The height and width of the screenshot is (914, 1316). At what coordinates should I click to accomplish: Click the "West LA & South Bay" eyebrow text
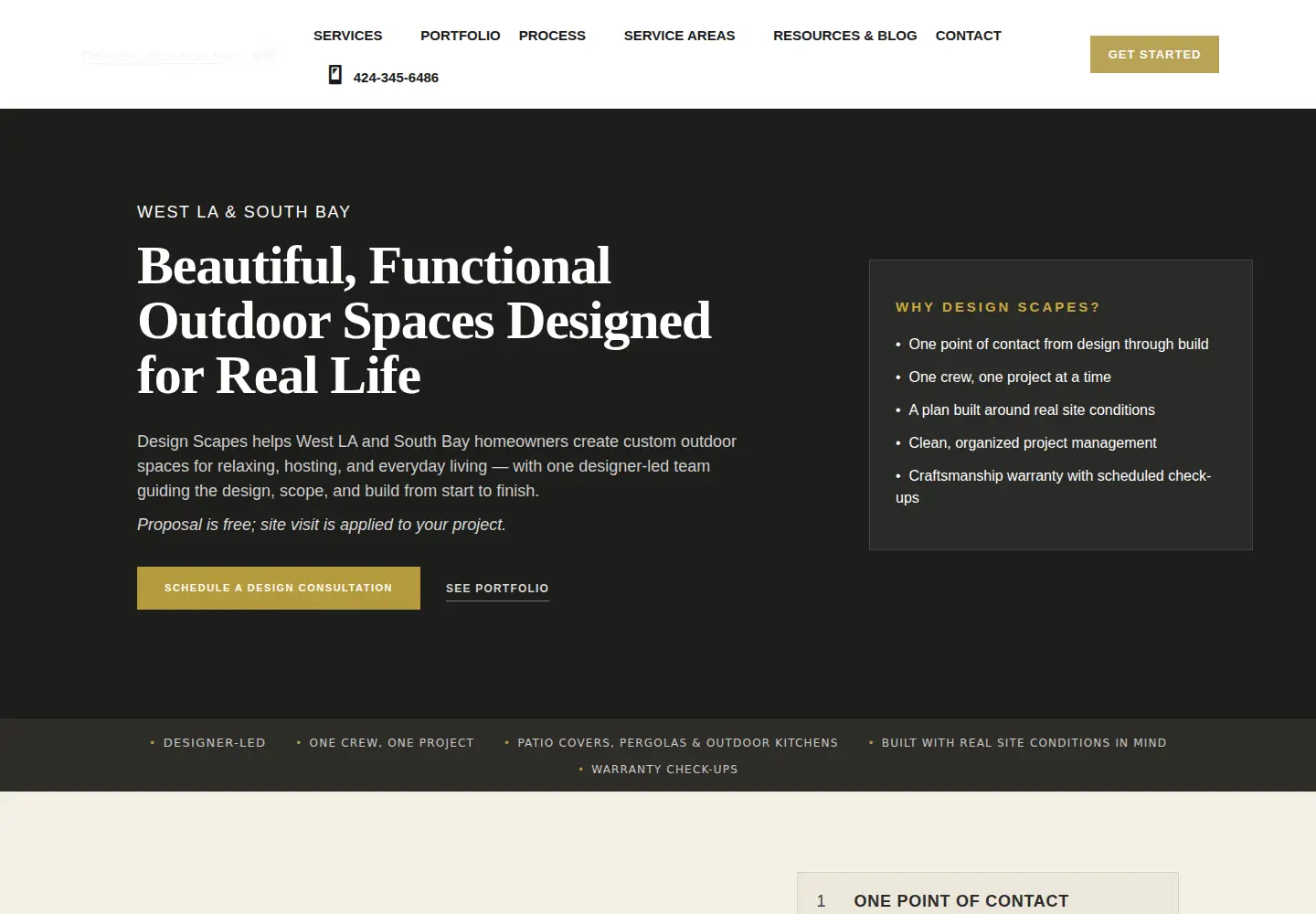(x=244, y=212)
